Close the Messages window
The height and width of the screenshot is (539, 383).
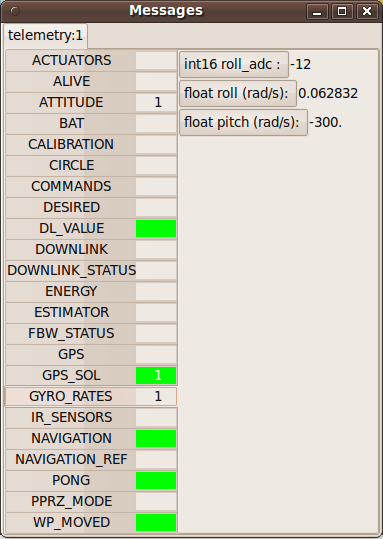367,12
